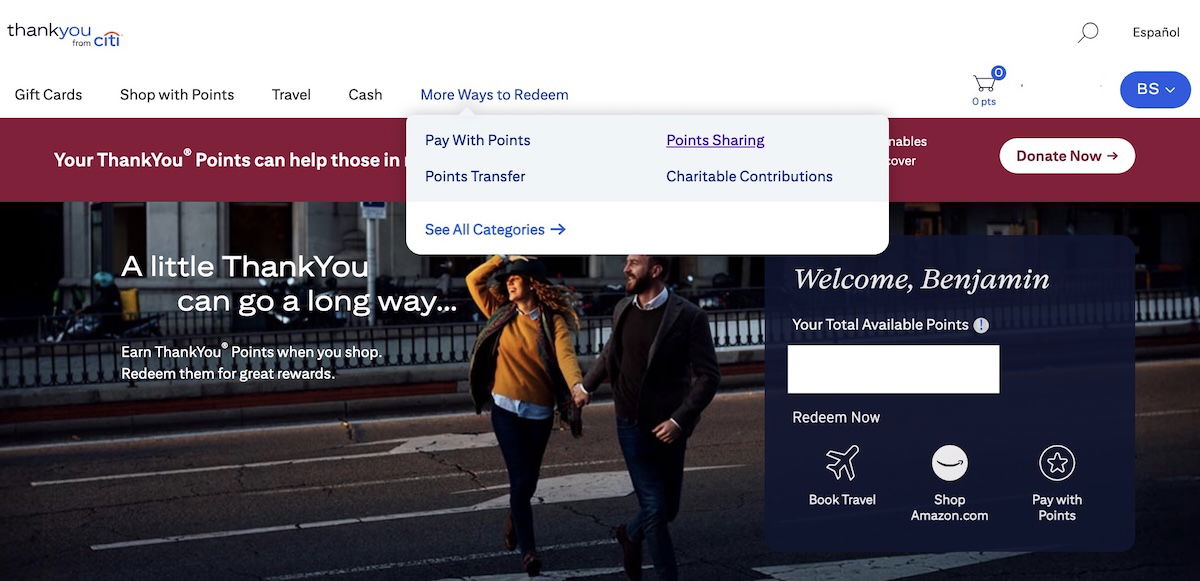The image size is (1200, 581).
Task: Click the Donate Now button
Action: tap(1067, 156)
